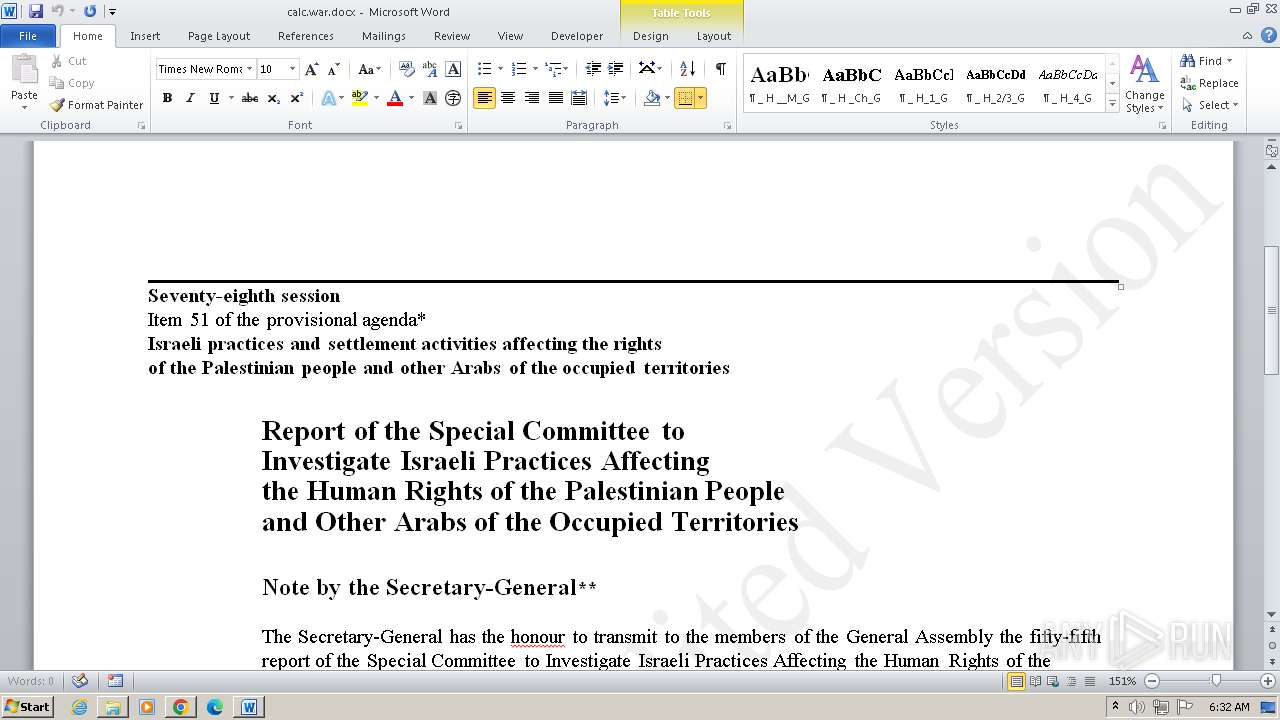Open the font size dropdown
1280x720 pixels.
click(292, 69)
